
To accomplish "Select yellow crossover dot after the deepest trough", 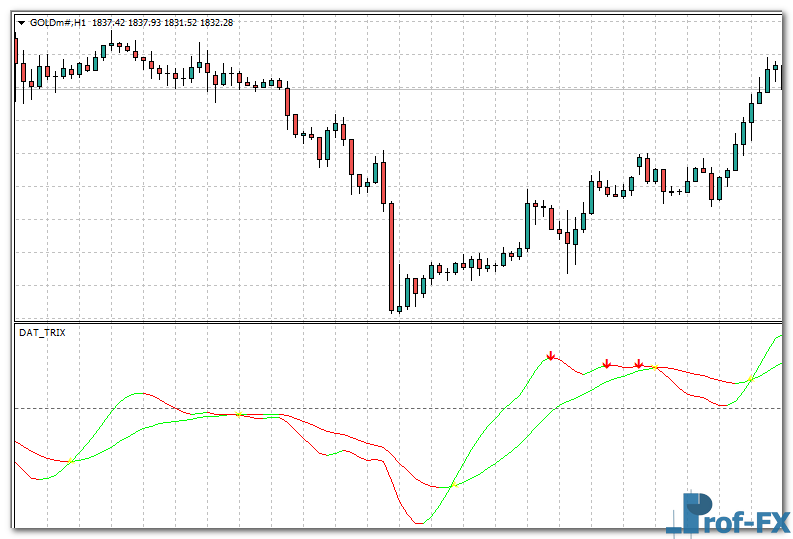I will click(x=453, y=485).
